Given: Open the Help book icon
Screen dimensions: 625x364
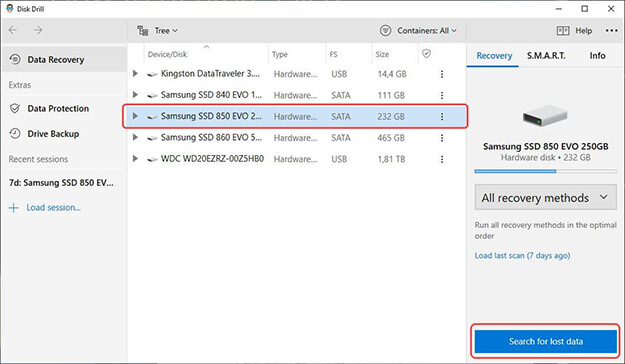Looking at the screenshot, I should [563, 31].
